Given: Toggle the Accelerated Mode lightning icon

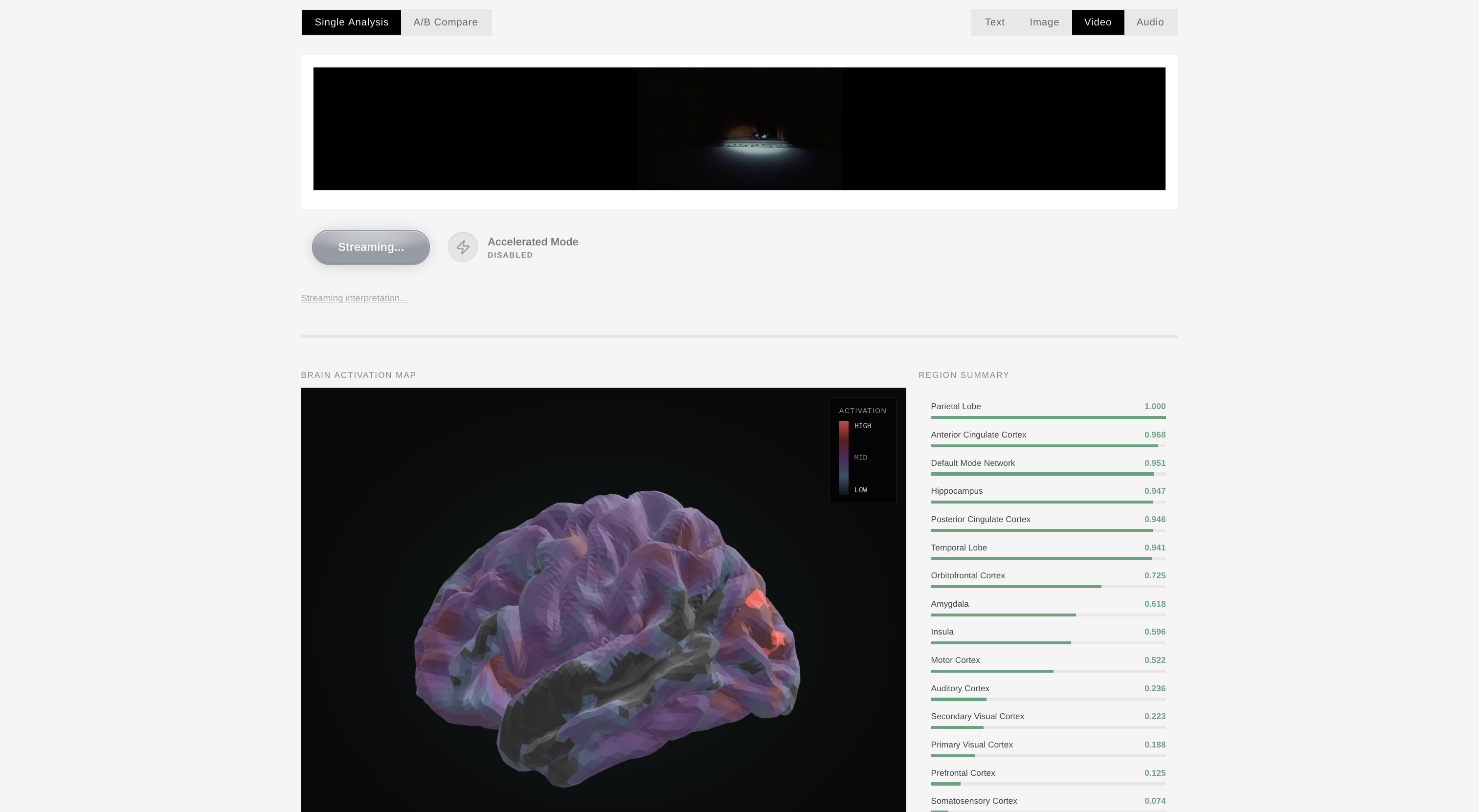Looking at the screenshot, I should [x=462, y=247].
